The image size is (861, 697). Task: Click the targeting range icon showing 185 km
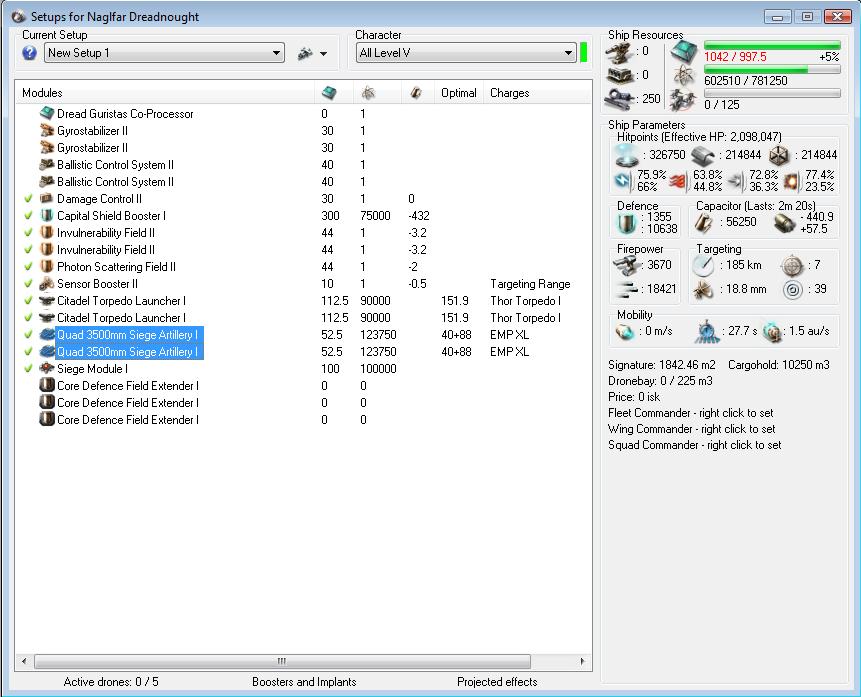703,266
